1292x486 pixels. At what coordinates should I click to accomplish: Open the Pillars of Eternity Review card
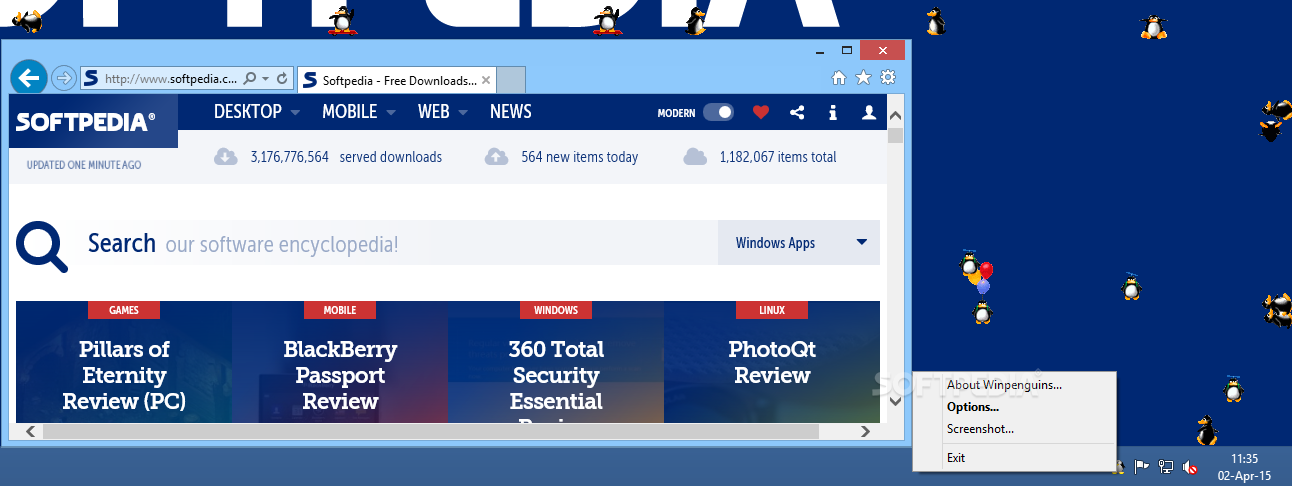(x=124, y=362)
